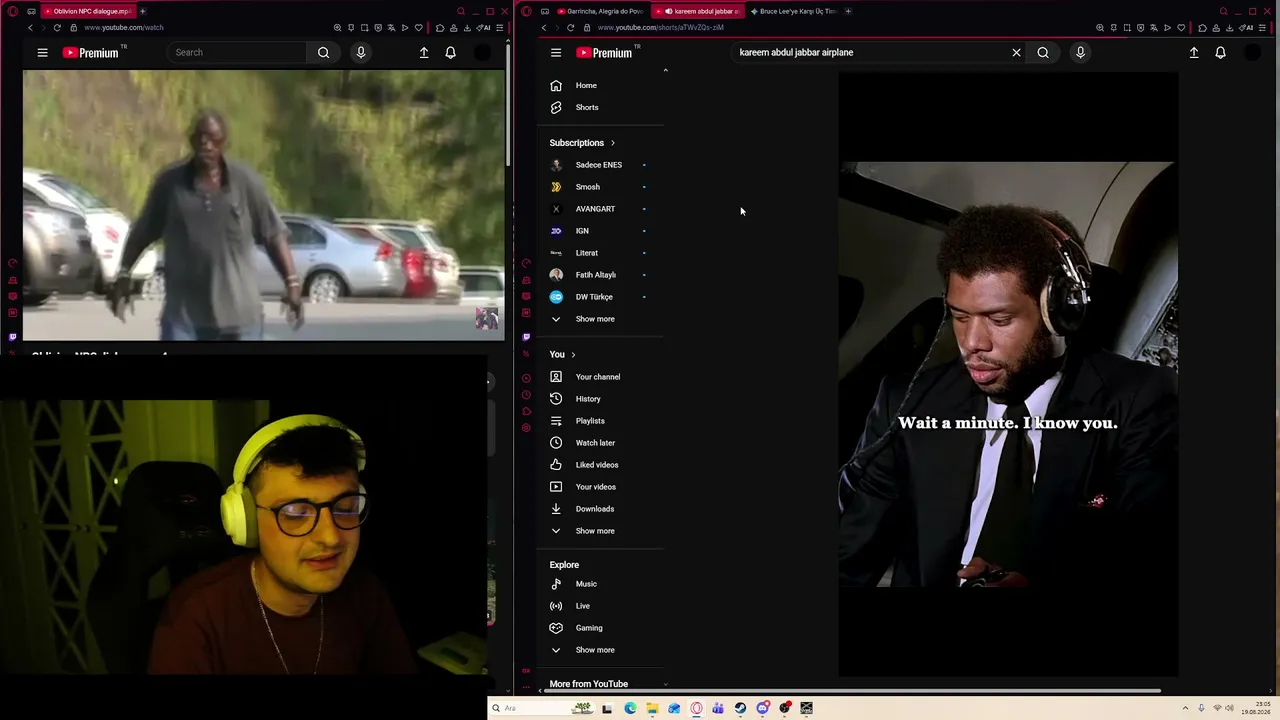Image resolution: width=1280 pixels, height=720 pixels.
Task: Start voice search in the left YouTube window
Action: 361,52
